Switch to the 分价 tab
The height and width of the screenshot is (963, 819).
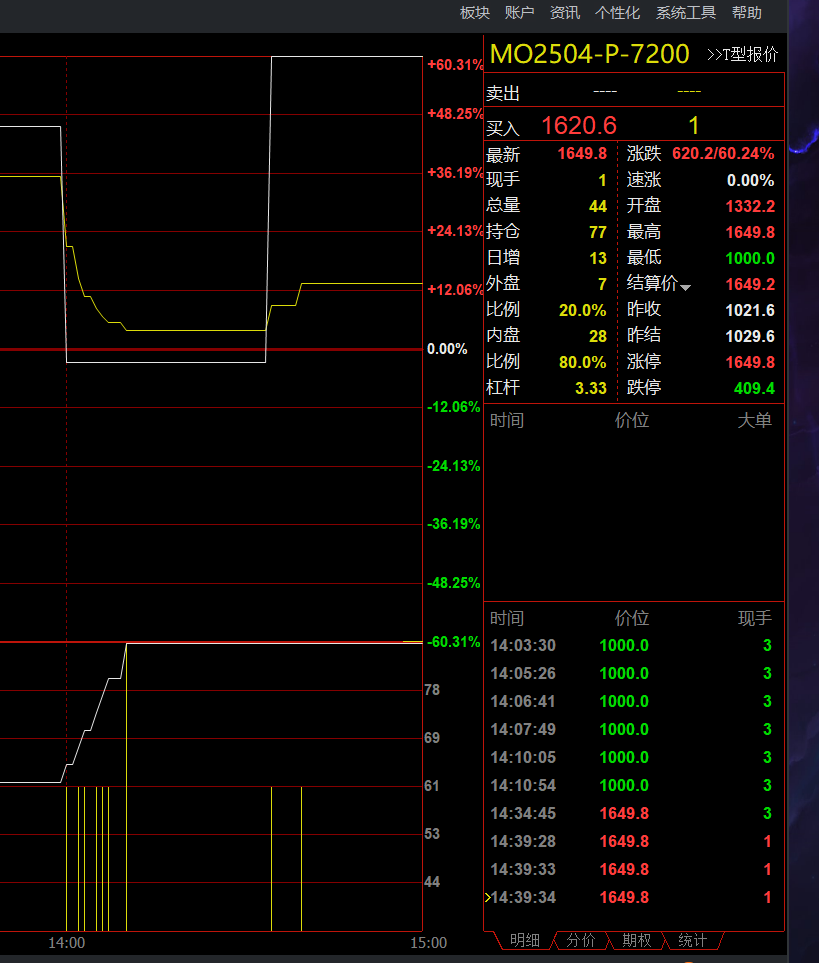[x=580, y=940]
